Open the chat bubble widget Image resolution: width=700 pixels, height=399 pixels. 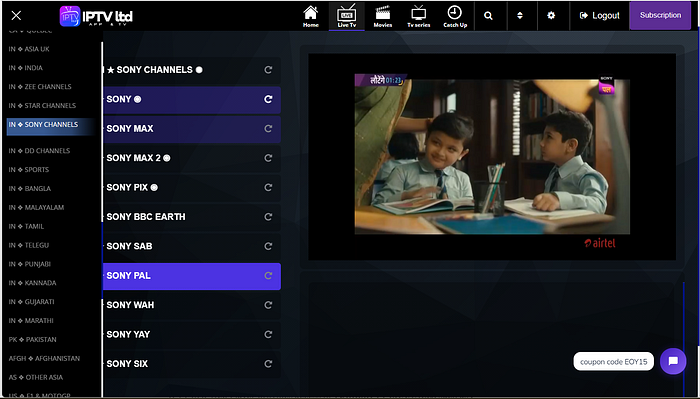coord(673,361)
